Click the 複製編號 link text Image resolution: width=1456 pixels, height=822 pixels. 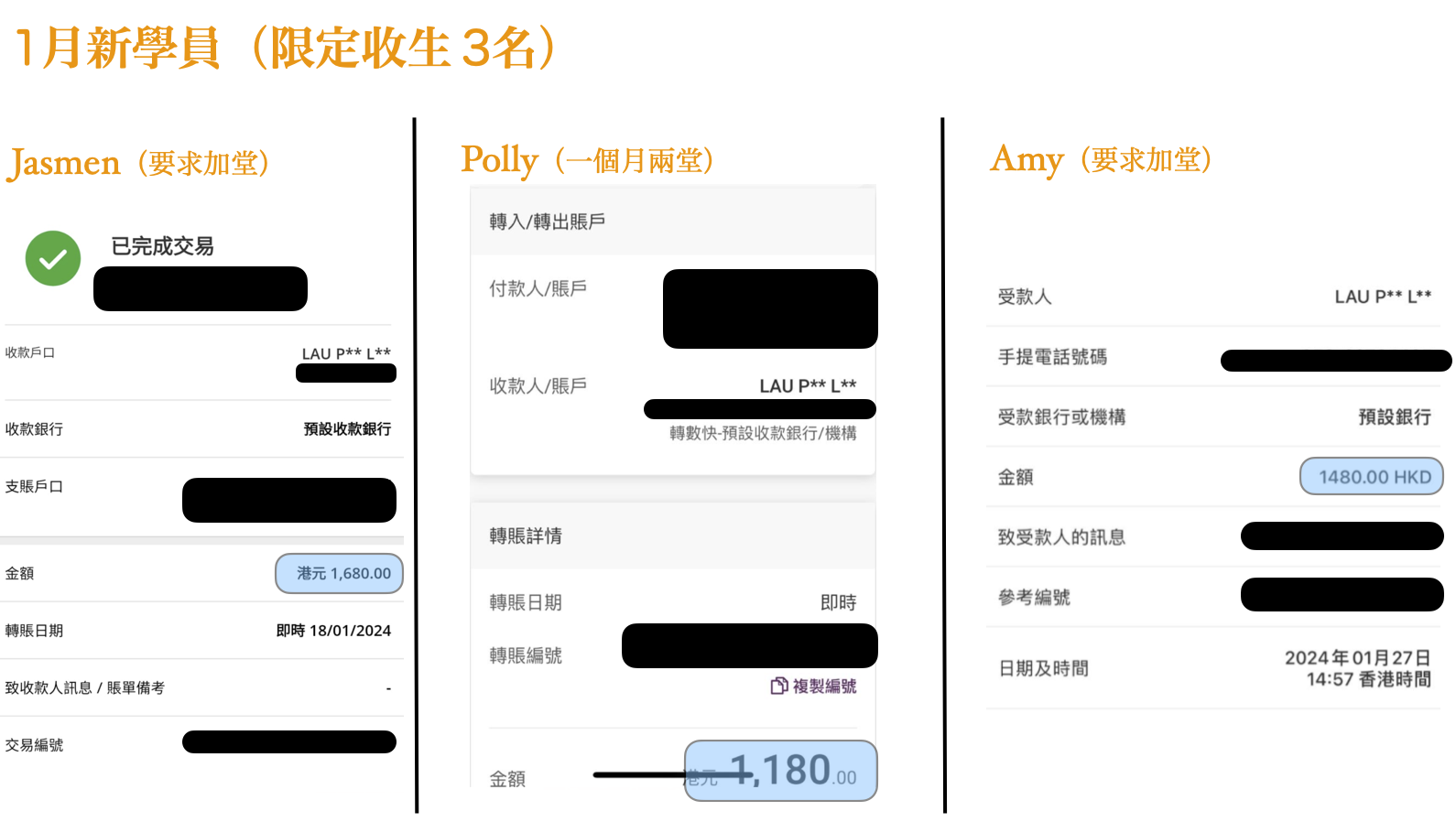point(824,686)
